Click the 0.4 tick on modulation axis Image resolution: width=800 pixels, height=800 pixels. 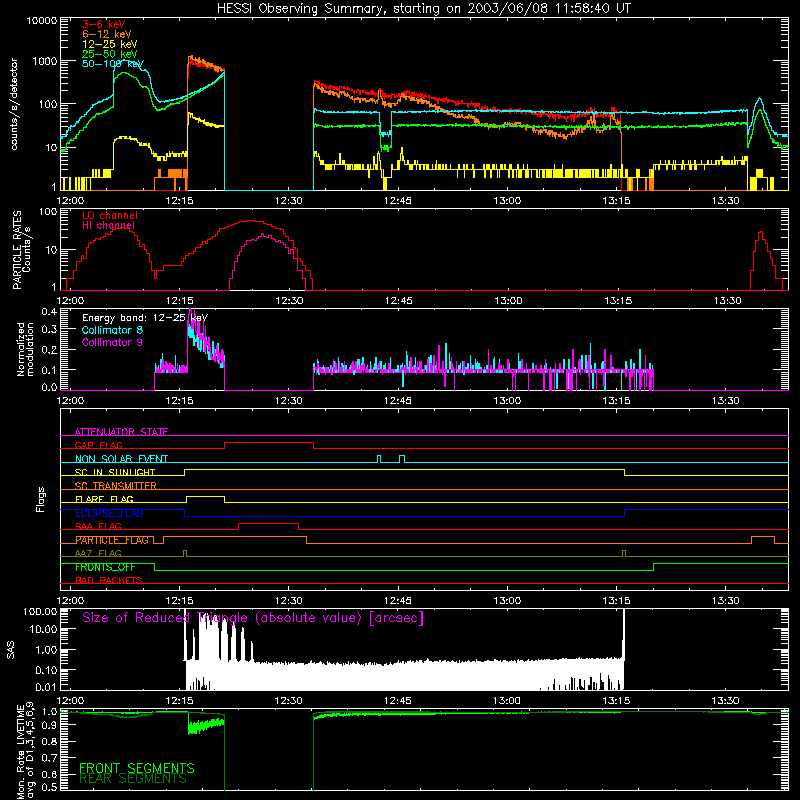coord(49,311)
